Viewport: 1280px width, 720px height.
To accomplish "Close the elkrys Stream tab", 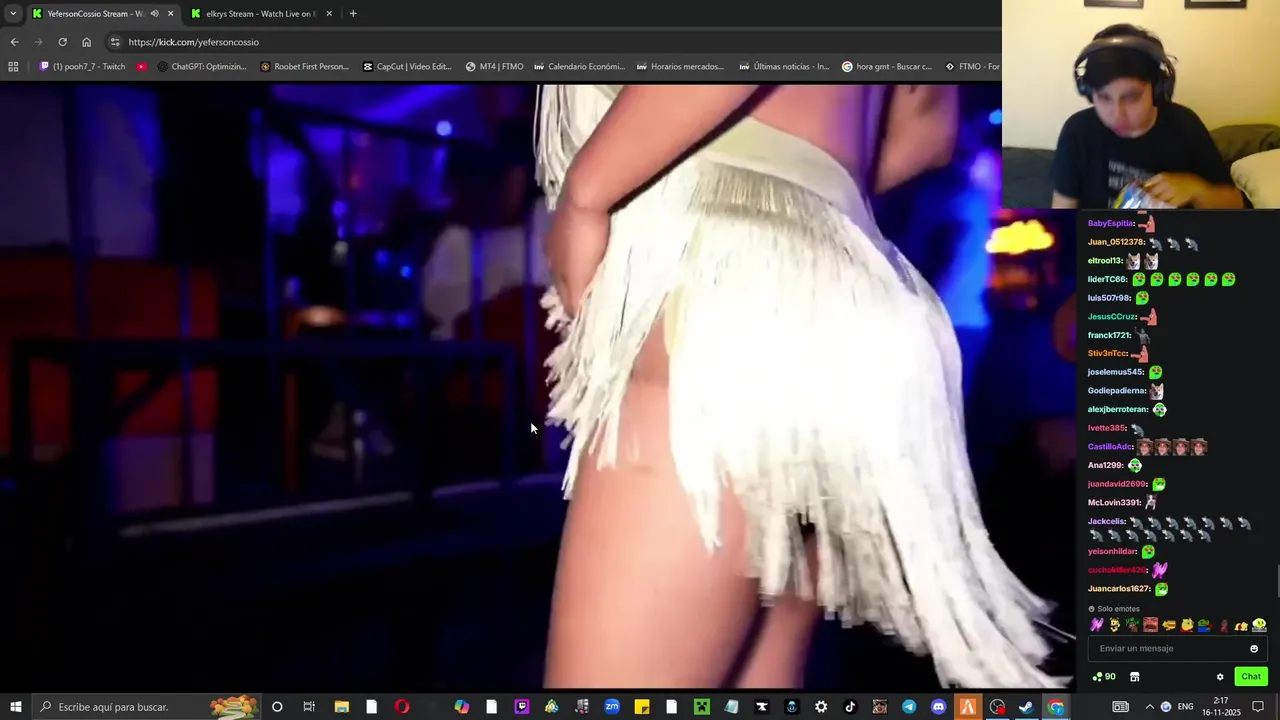I will click(329, 14).
